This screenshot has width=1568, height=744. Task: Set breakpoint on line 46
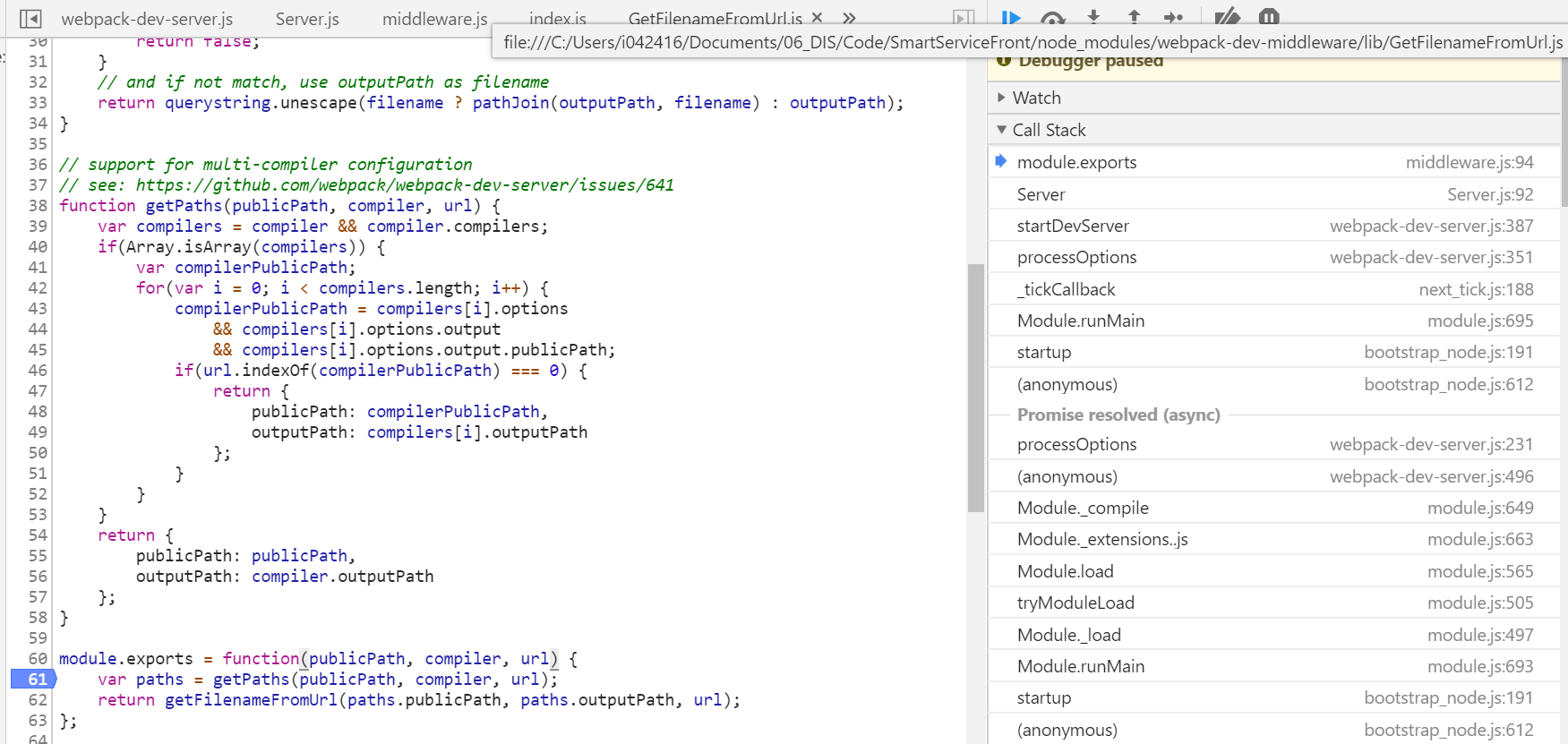[x=38, y=371]
